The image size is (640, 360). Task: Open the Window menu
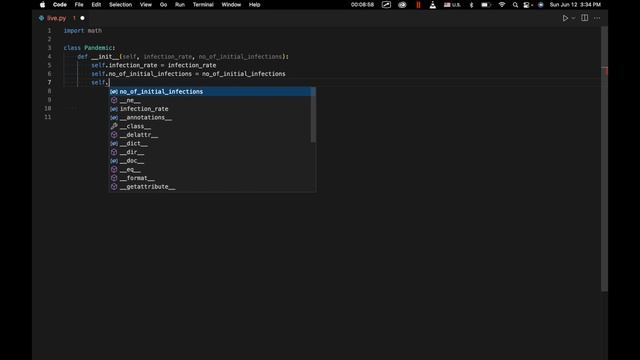[231, 5]
